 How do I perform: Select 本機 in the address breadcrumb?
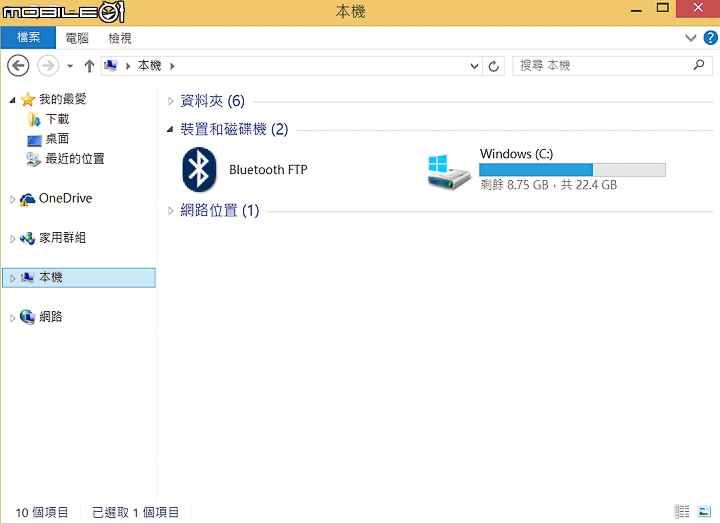(150, 66)
